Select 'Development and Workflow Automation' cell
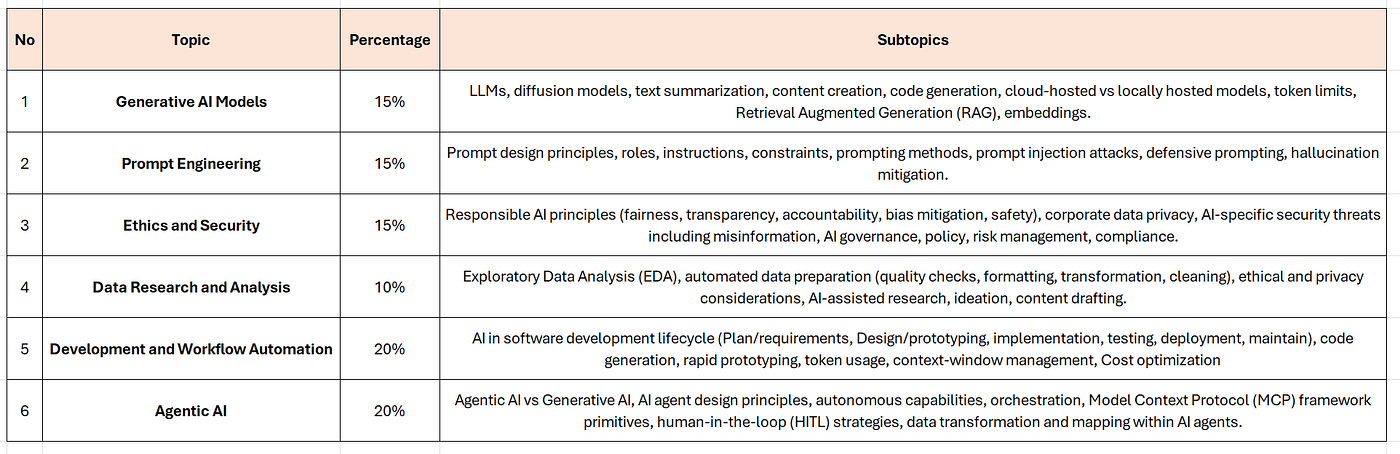This screenshot has width=1400, height=454. [191, 349]
